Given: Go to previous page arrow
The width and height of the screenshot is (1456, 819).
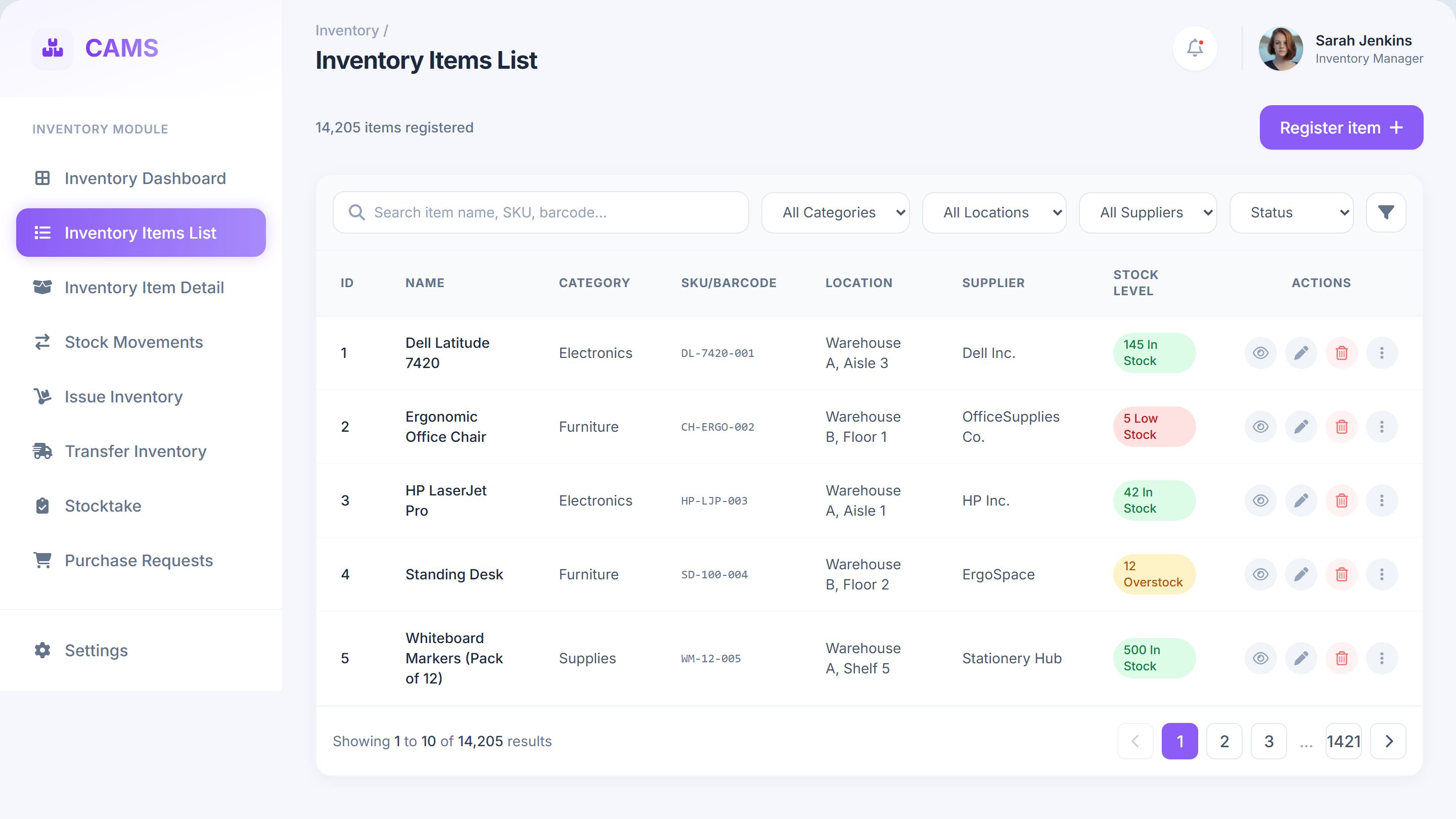Looking at the screenshot, I should pyautogui.click(x=1135, y=741).
